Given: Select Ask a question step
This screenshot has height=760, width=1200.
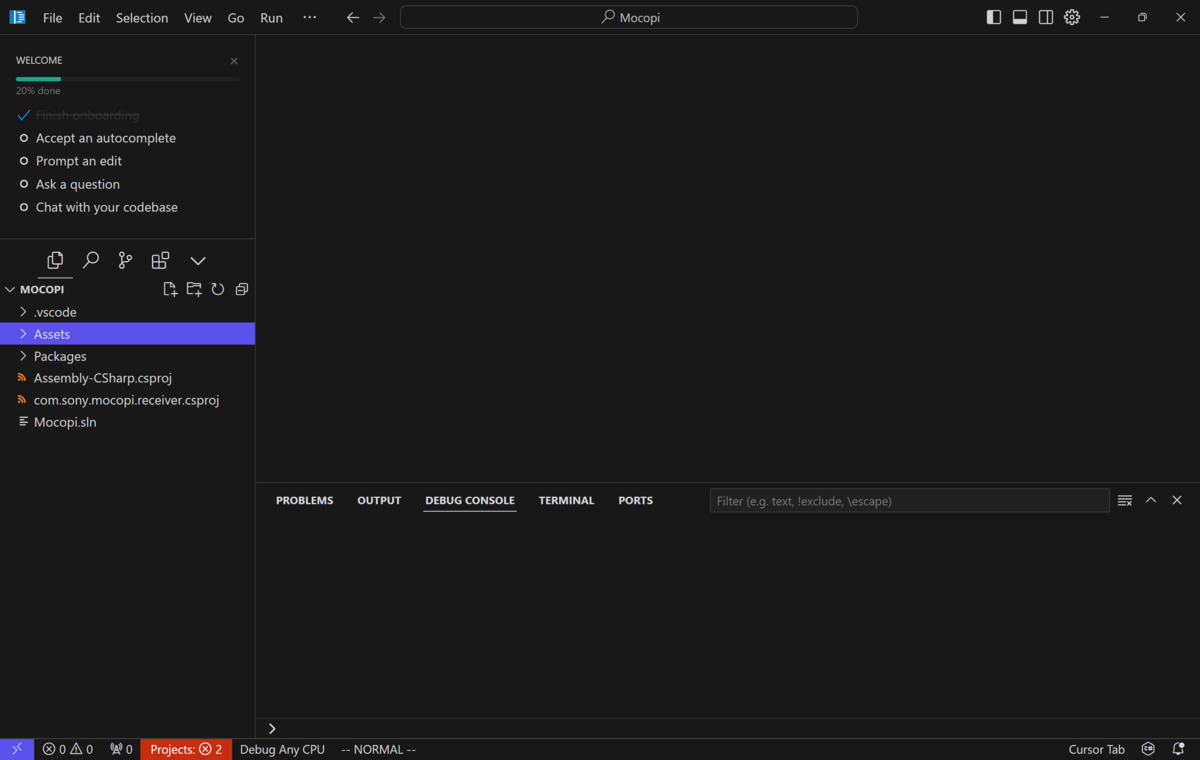Looking at the screenshot, I should (x=78, y=184).
